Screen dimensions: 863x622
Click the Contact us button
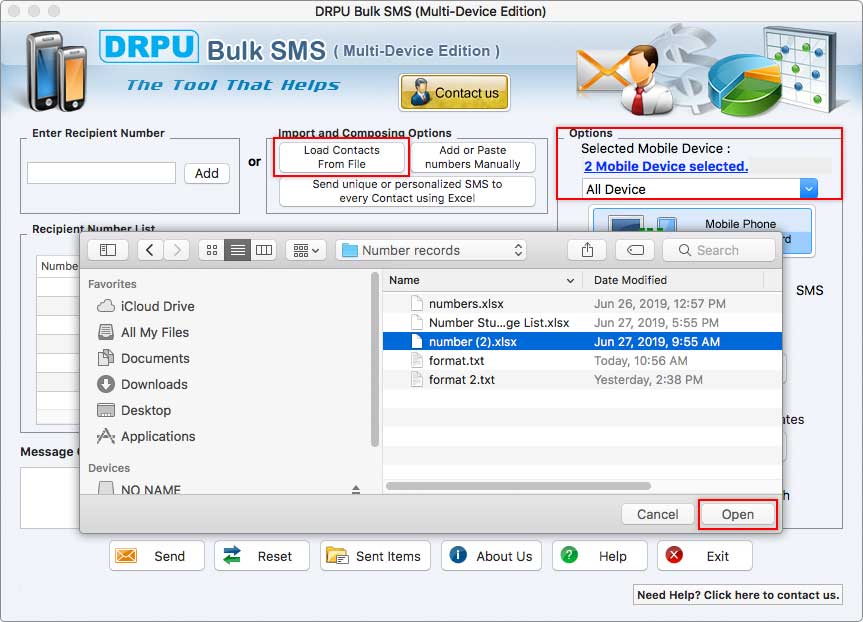(455, 92)
